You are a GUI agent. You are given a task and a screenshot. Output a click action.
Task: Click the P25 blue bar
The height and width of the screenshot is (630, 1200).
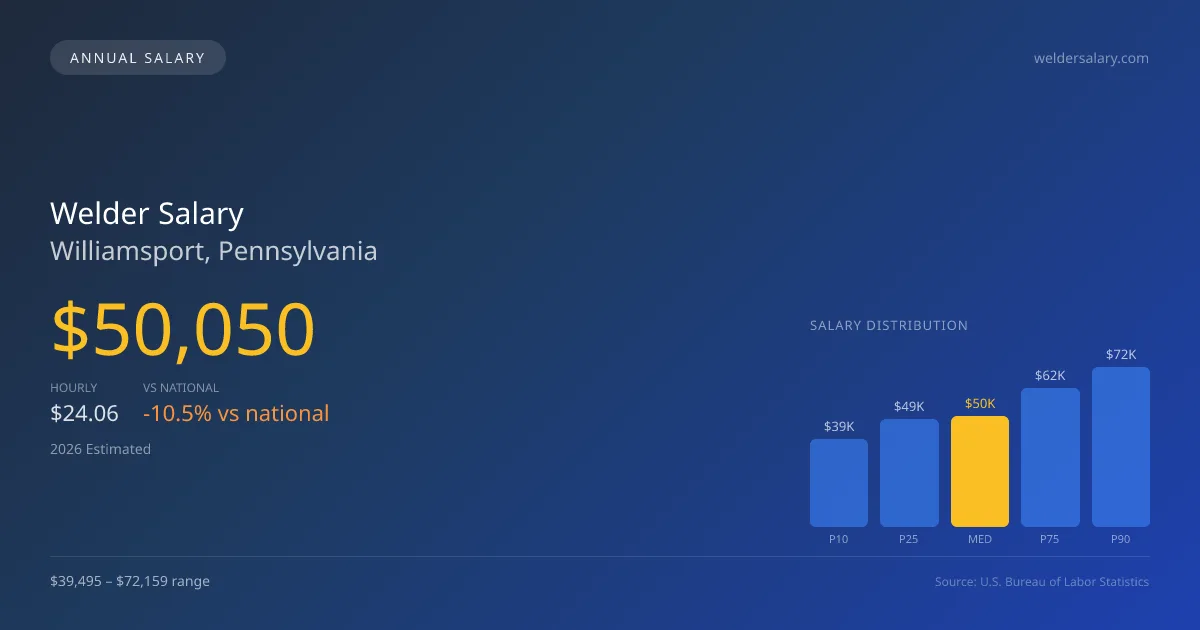coord(909,473)
